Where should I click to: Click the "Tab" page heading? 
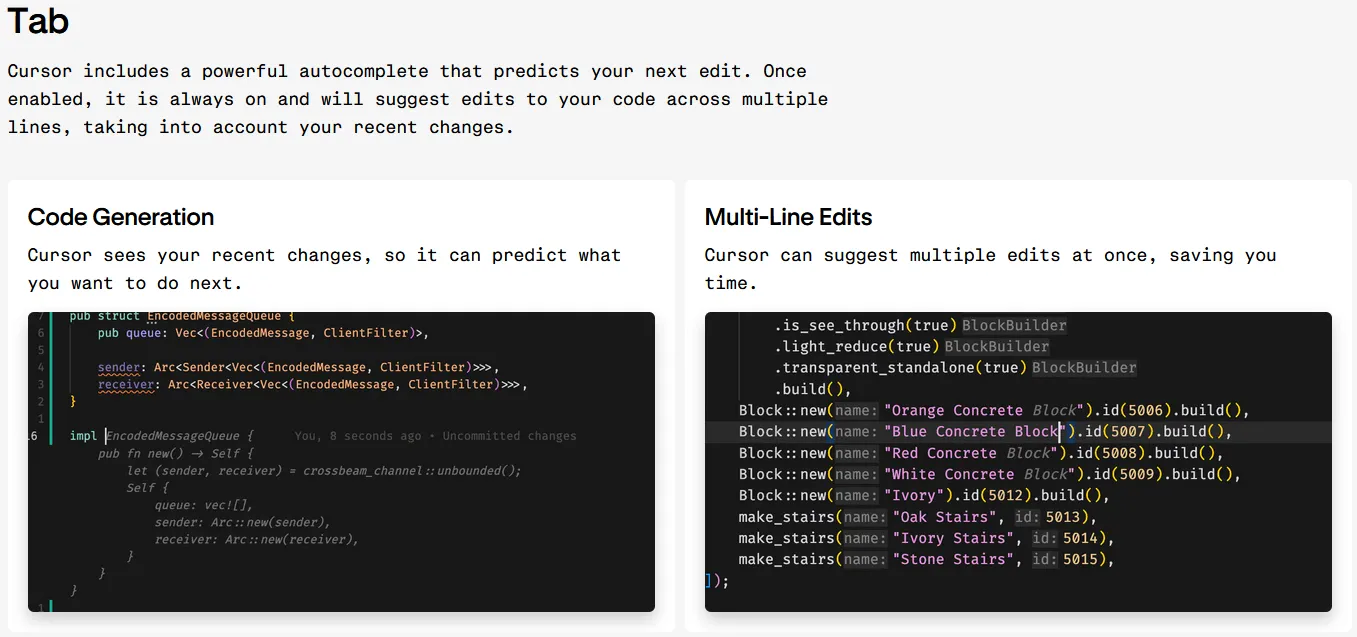click(38, 21)
